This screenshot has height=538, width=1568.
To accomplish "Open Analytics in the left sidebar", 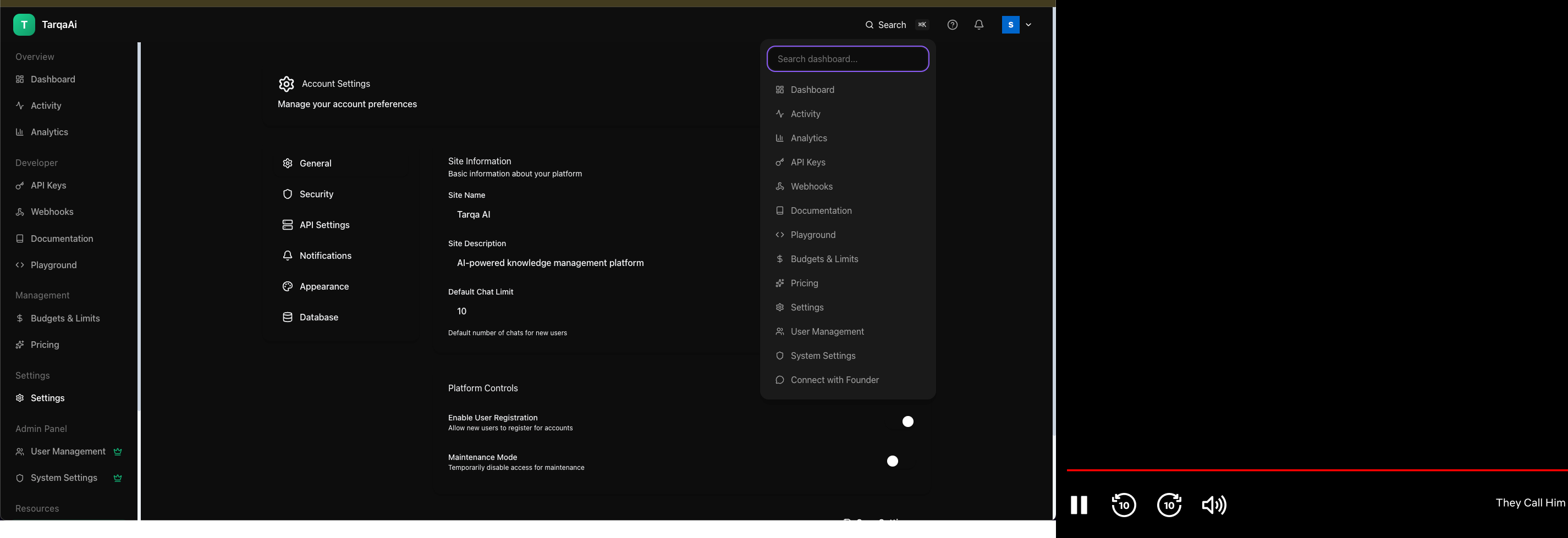I will 69,132.
